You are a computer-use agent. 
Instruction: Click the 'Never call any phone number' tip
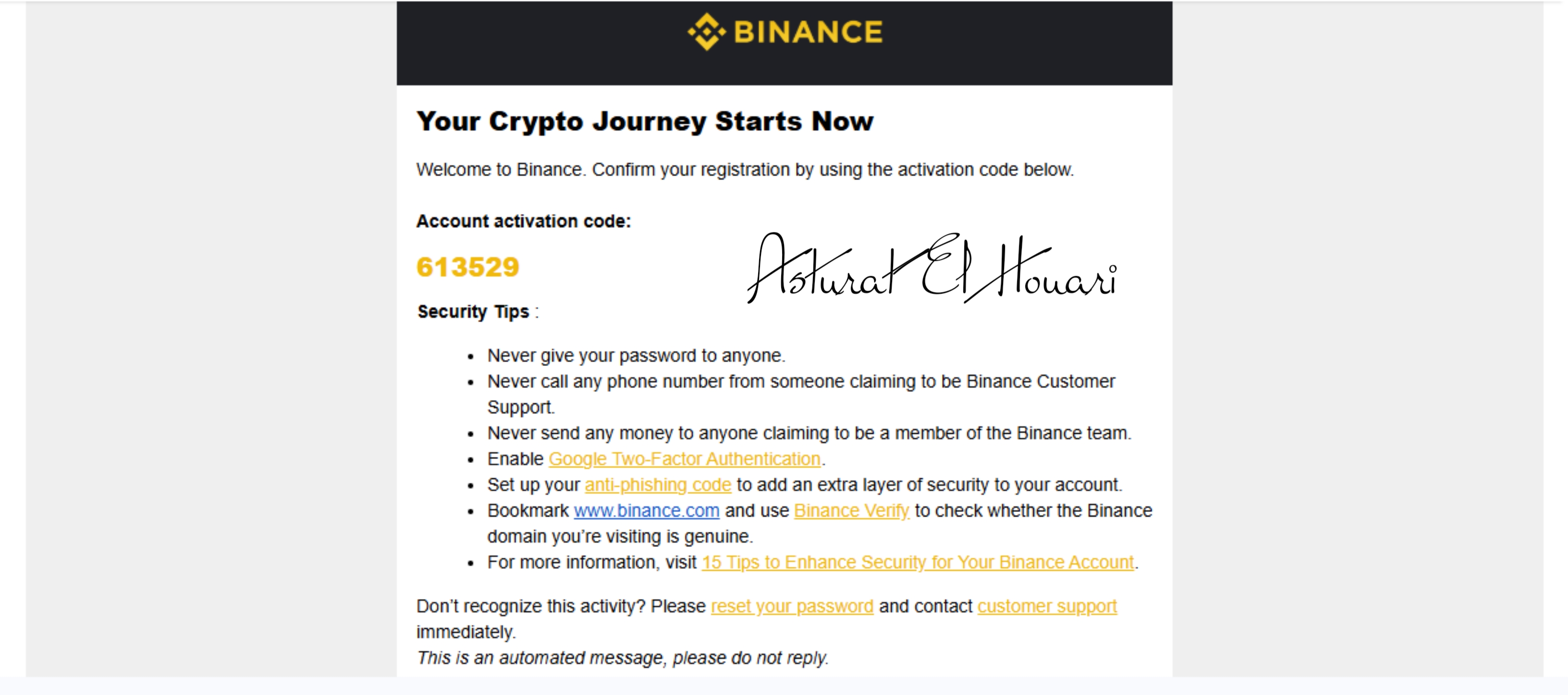pyautogui.click(x=801, y=394)
